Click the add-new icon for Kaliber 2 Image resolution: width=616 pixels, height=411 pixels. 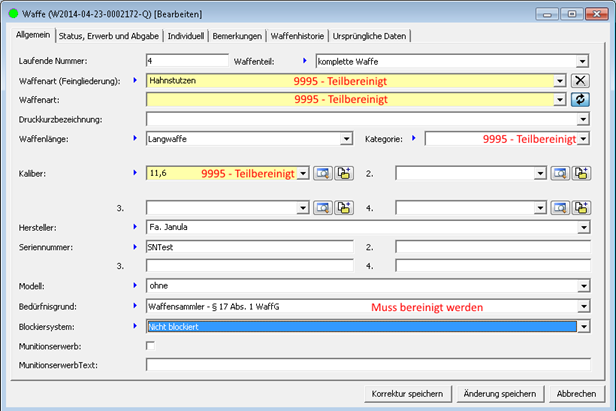click(581, 174)
